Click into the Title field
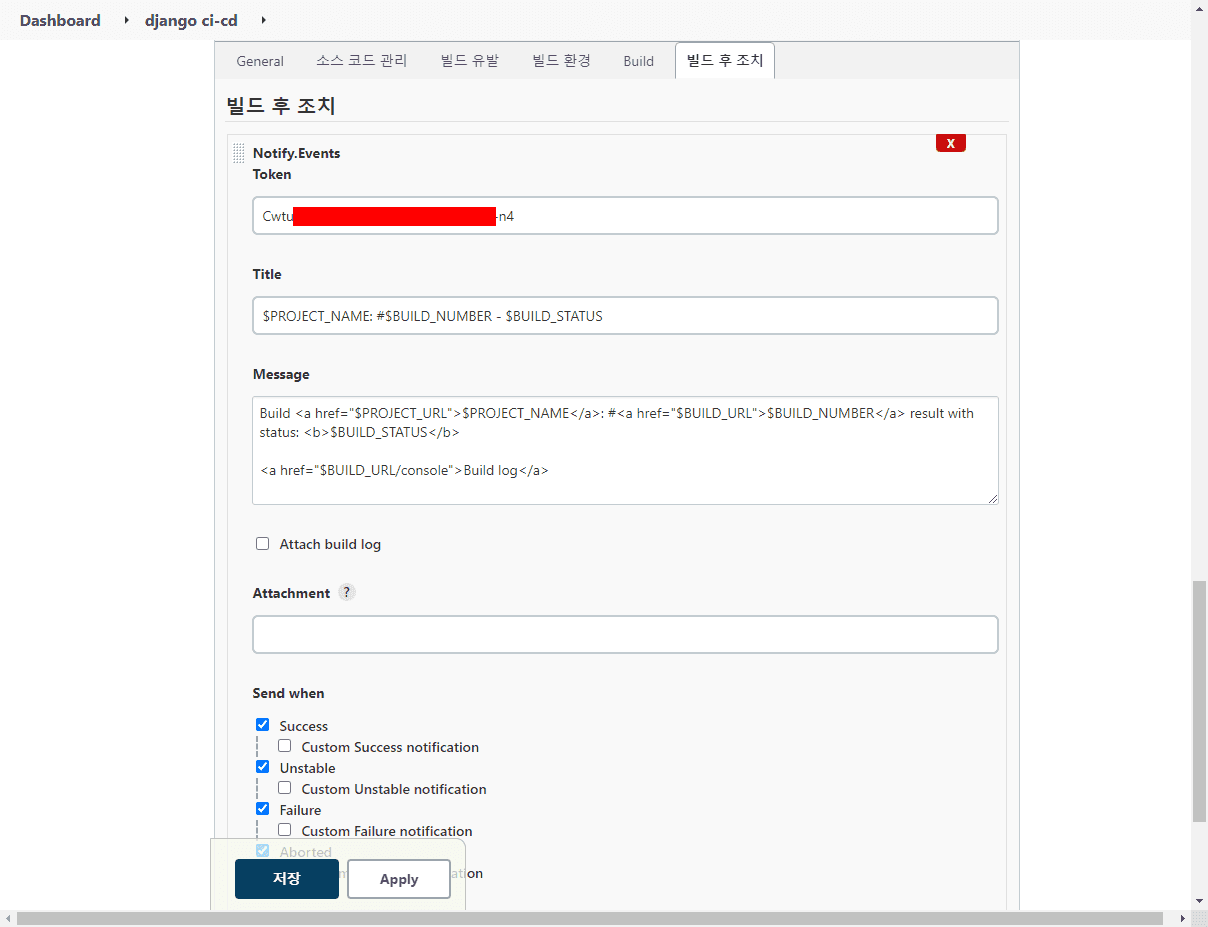1208x927 pixels. (625, 315)
